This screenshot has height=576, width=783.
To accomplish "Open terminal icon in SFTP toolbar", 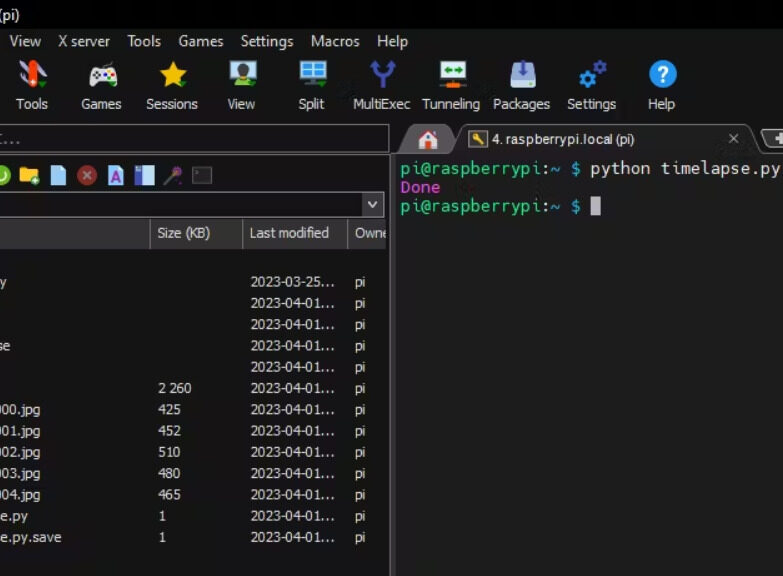I will coord(202,176).
